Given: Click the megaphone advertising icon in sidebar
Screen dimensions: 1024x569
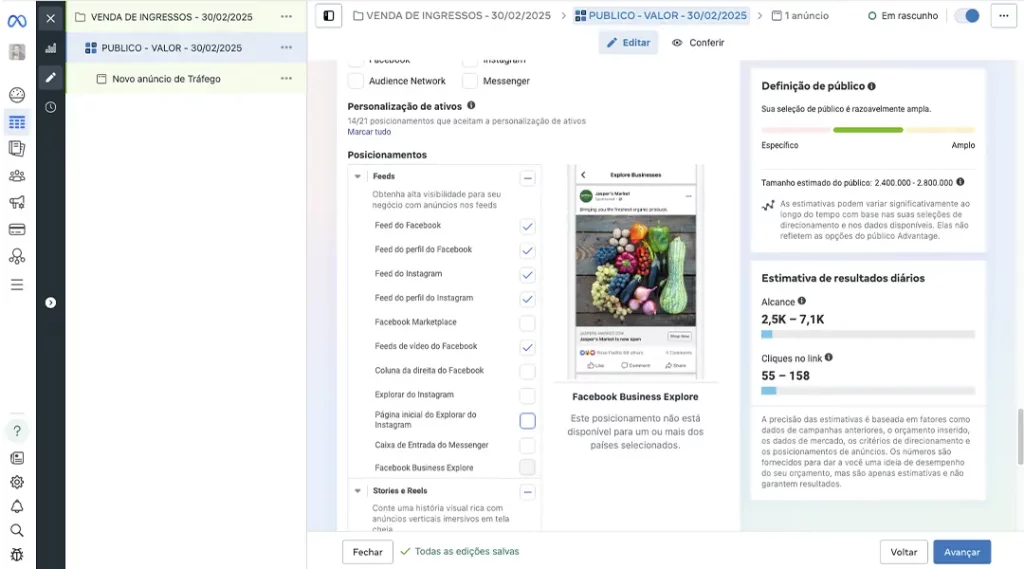Looking at the screenshot, I should (17, 203).
